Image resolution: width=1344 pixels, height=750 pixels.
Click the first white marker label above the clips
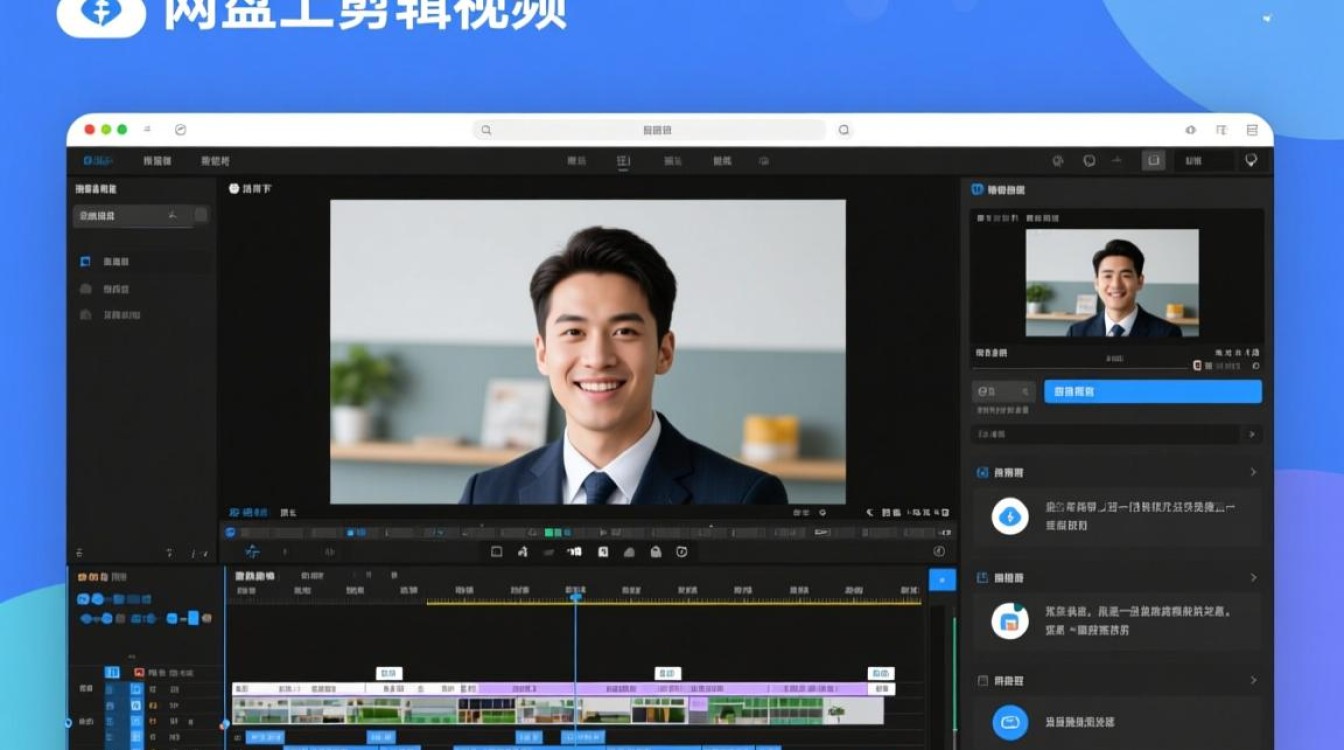point(389,673)
